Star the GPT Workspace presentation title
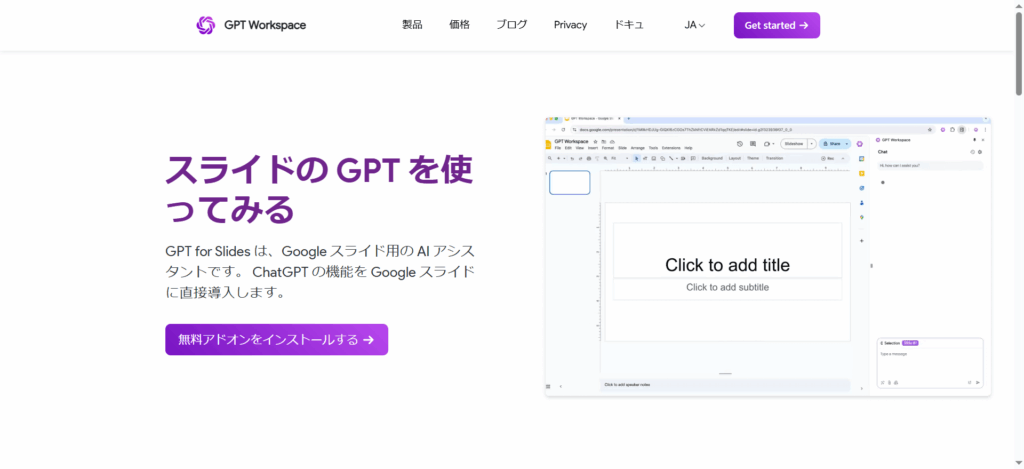This screenshot has width=1024, height=469. pyautogui.click(x=595, y=142)
